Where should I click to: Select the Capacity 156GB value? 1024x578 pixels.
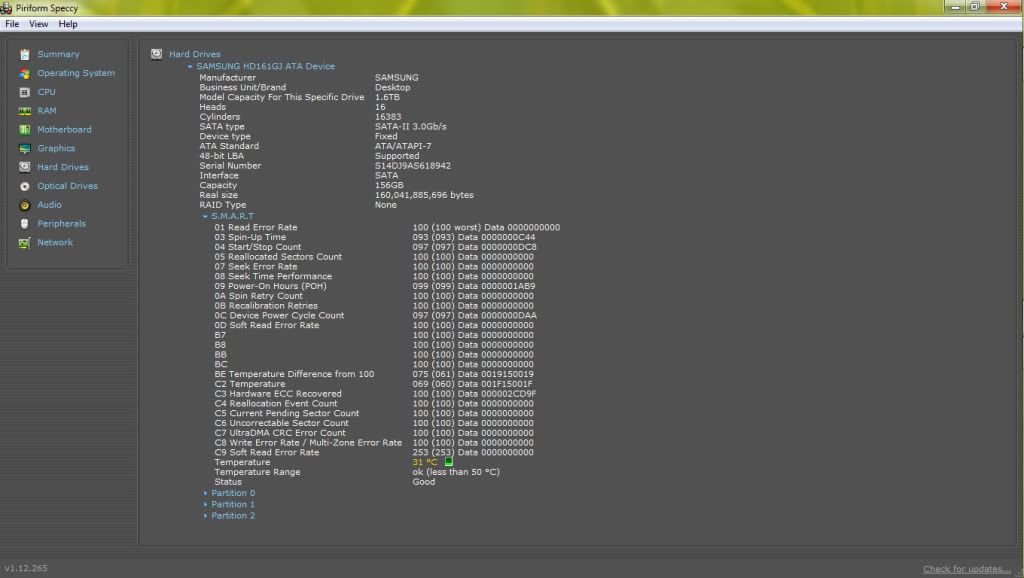[x=389, y=185]
